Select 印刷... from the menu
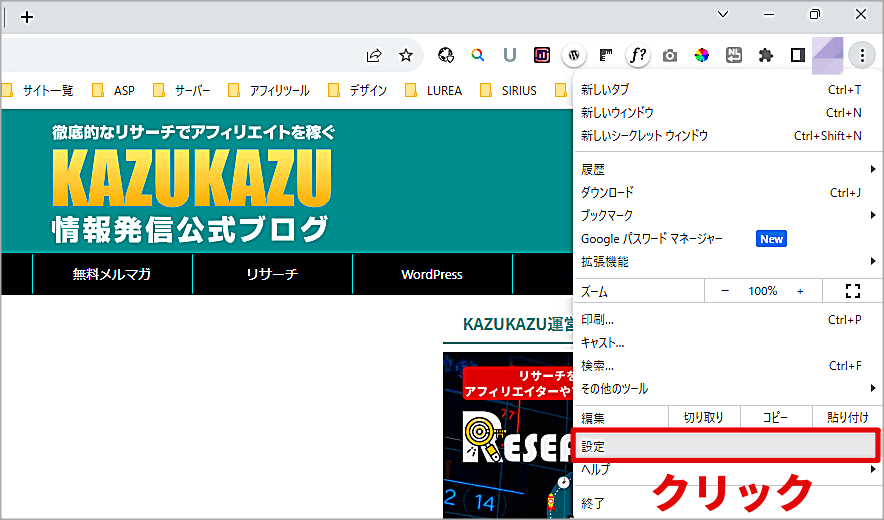This screenshot has height=520, width=884. (x=728, y=320)
